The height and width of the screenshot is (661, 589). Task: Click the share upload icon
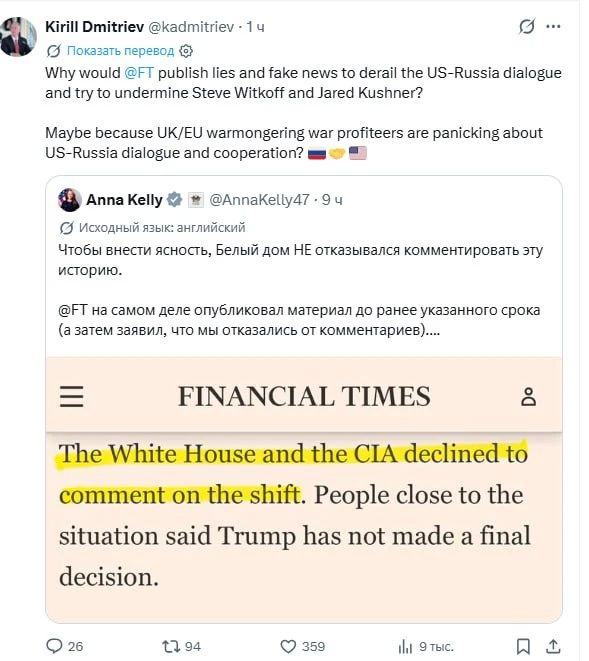point(553,646)
